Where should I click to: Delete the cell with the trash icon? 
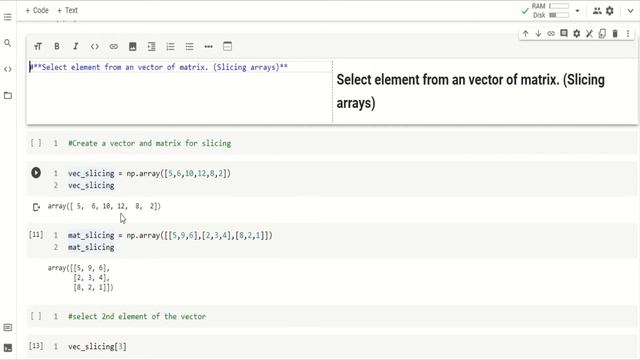615,33
